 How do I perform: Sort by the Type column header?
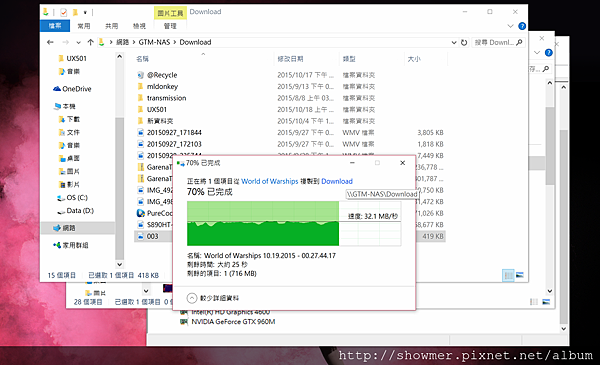(349, 59)
